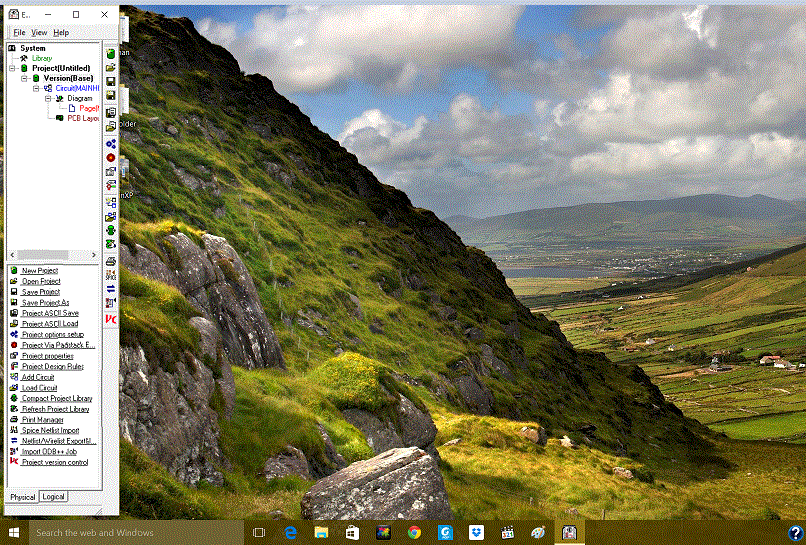The width and height of the screenshot is (806, 545).
Task: Select the Version(Base) tree item
Action: pyautogui.click(x=68, y=78)
